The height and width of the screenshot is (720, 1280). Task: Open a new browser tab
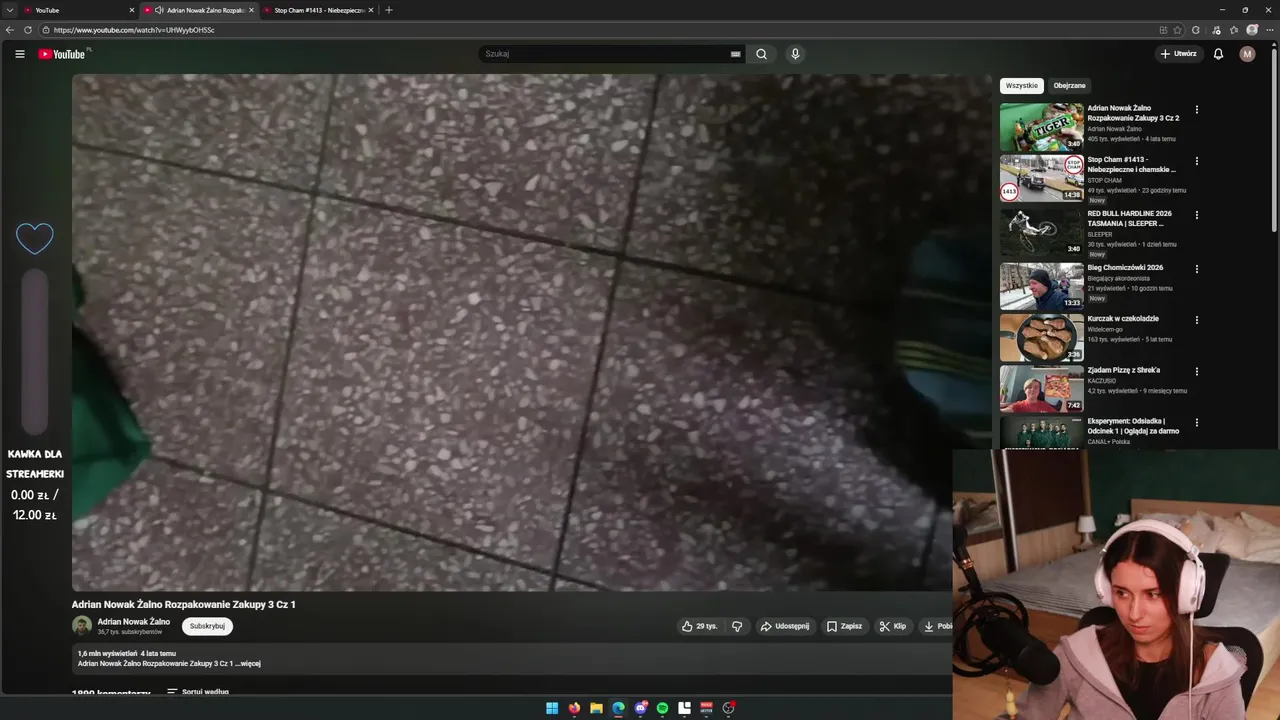(389, 10)
